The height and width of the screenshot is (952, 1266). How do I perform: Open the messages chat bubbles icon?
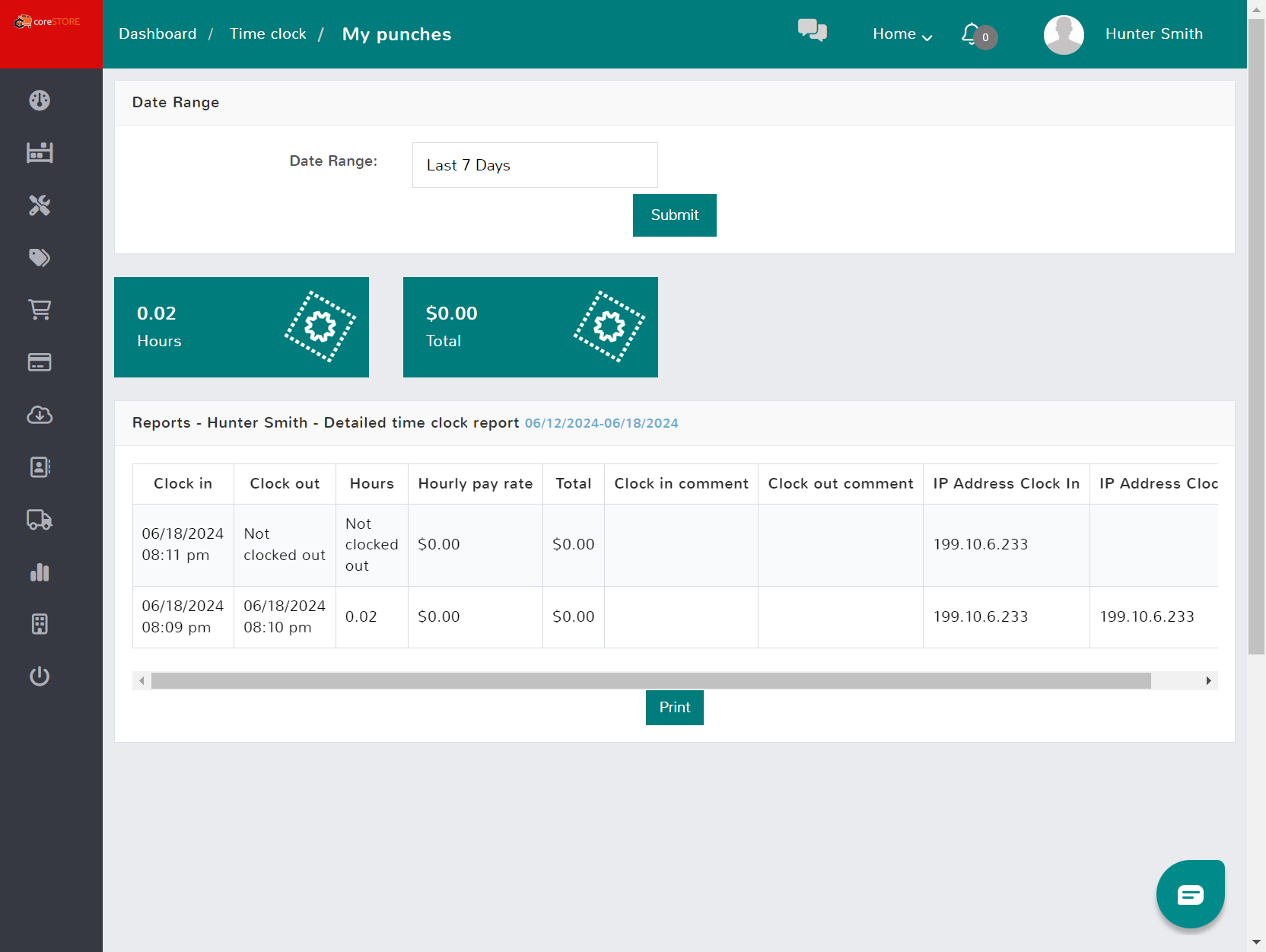tap(813, 30)
